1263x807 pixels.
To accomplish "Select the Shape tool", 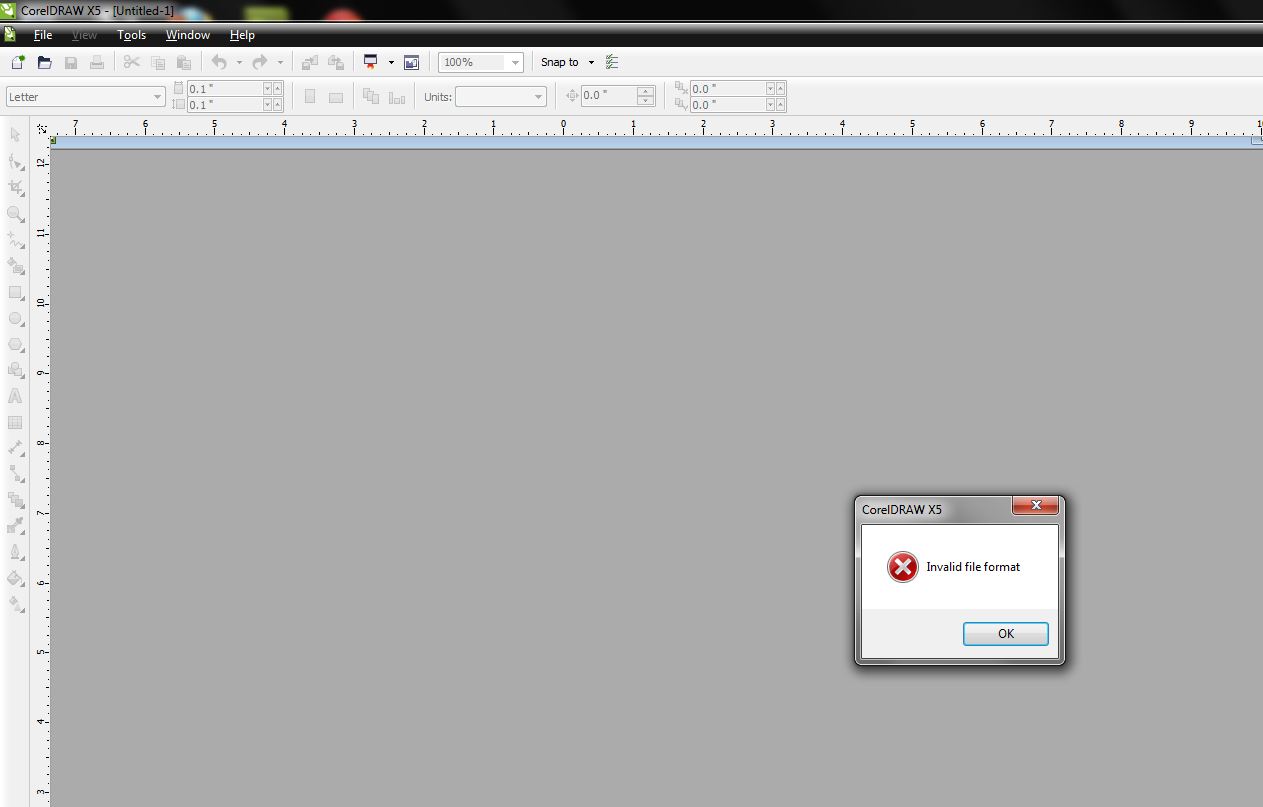I will coord(16,161).
